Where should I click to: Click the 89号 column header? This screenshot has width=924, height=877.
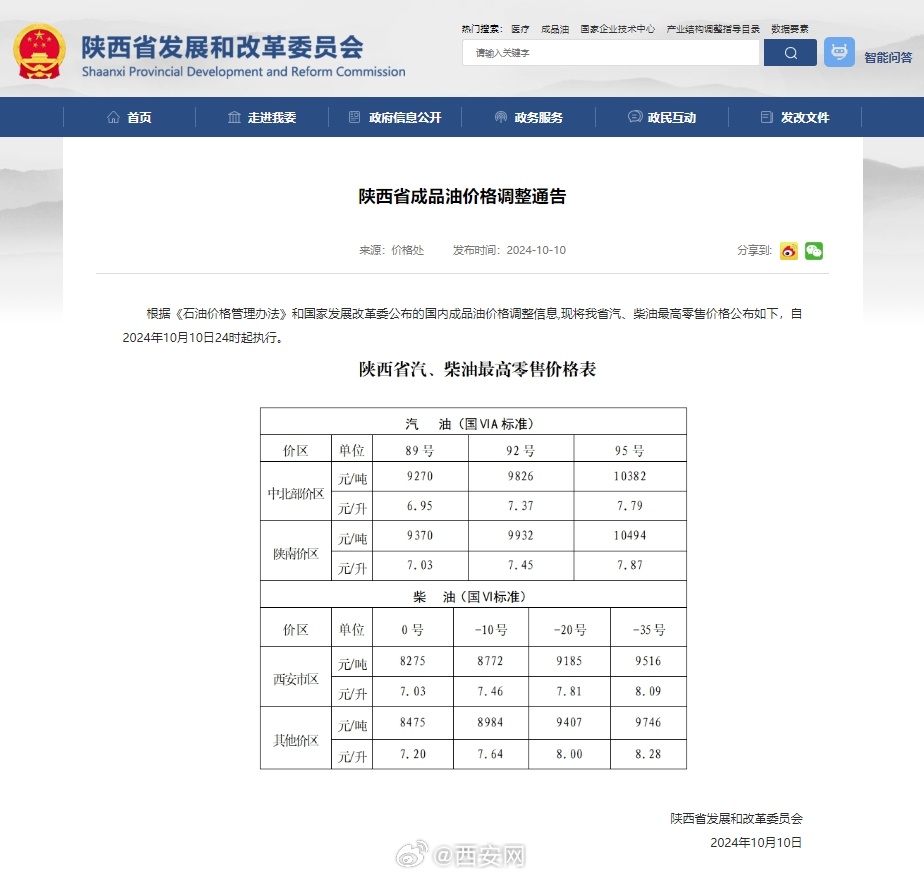click(x=420, y=450)
